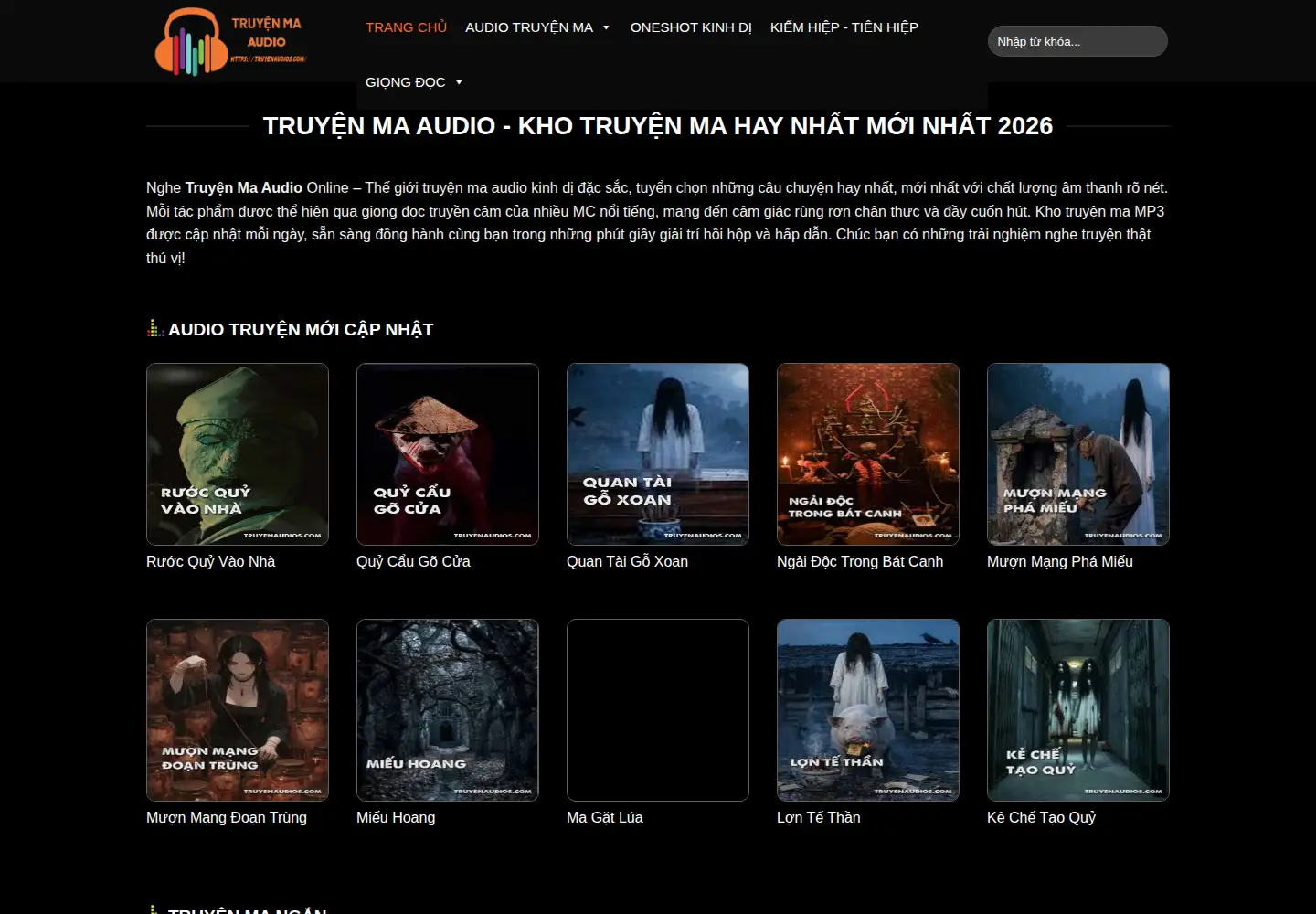Go to ONESHOT KINH DỊ section
The height and width of the screenshot is (914, 1316).
(x=691, y=27)
